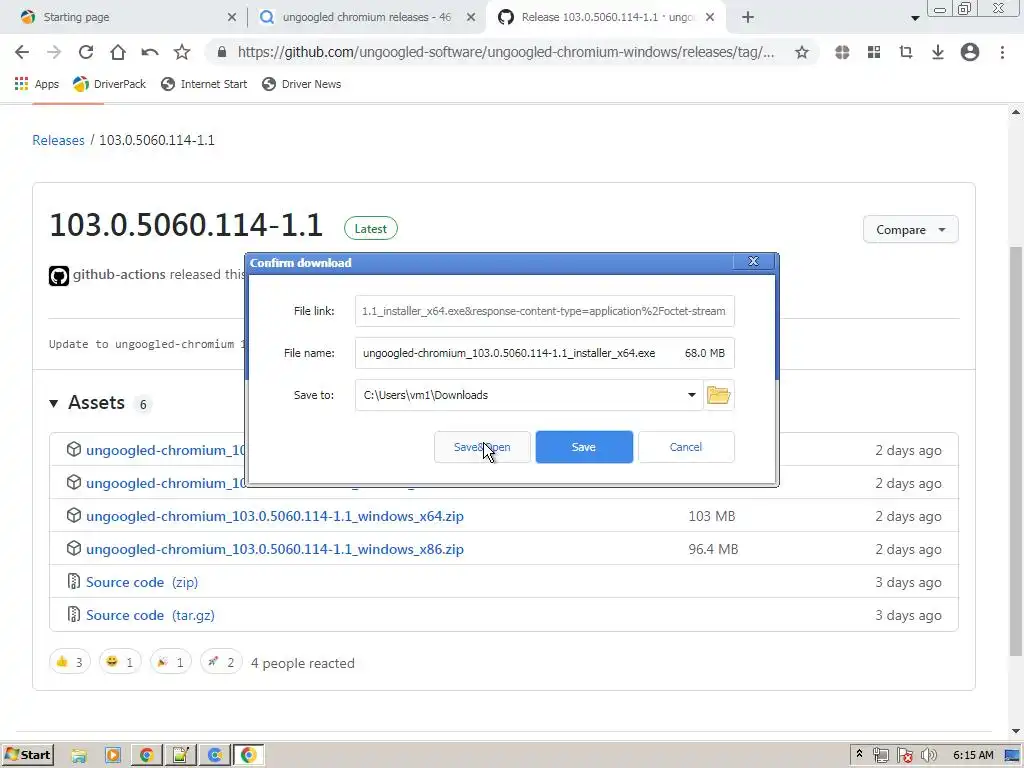Open the browser downloads arrow icon
The image size is (1024, 768).
coord(938,52)
